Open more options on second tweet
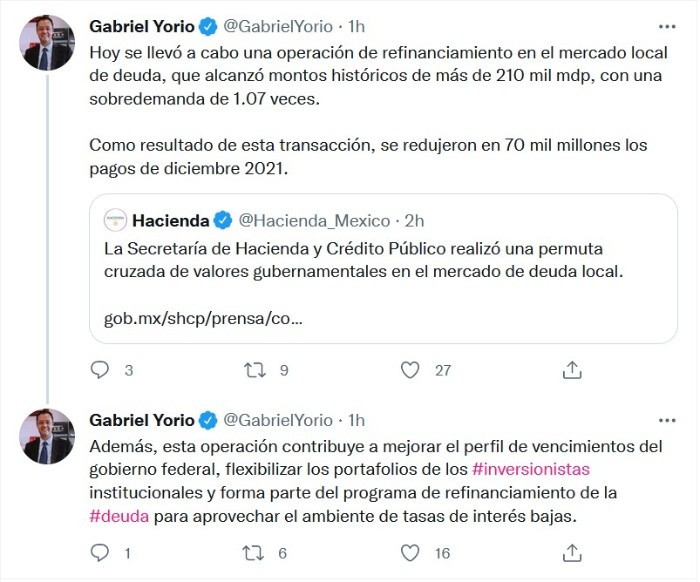This screenshot has width=700, height=582. click(x=667, y=420)
